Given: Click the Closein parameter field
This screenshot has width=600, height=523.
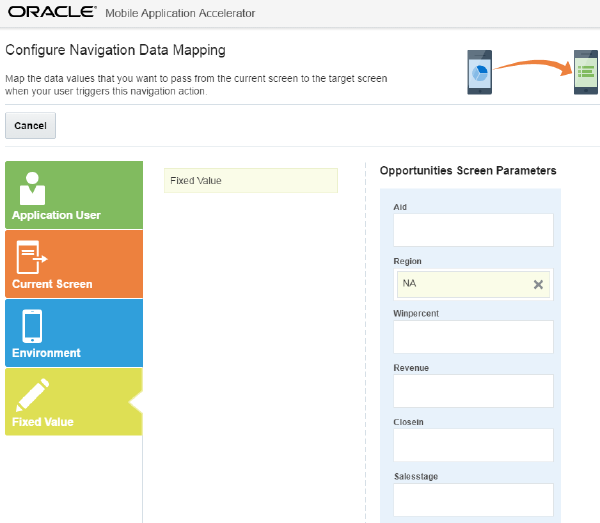Looking at the screenshot, I should [x=473, y=445].
